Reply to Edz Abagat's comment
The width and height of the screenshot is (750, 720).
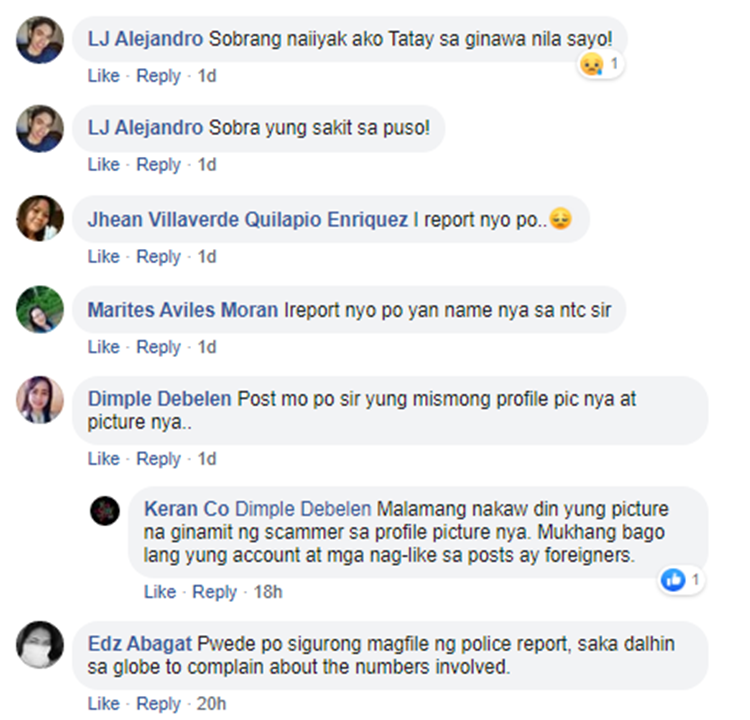point(158,704)
